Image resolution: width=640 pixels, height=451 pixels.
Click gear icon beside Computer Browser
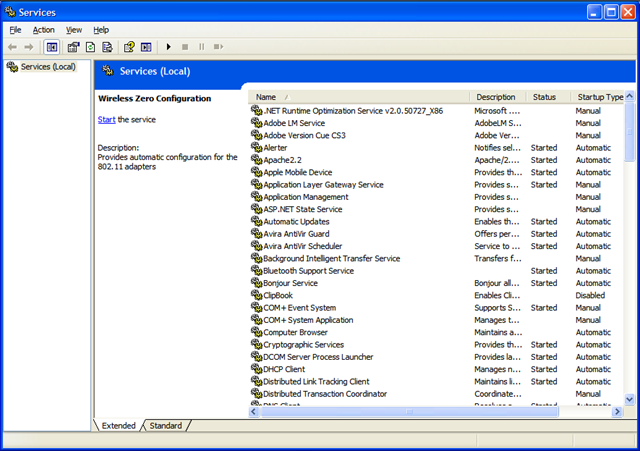256,332
